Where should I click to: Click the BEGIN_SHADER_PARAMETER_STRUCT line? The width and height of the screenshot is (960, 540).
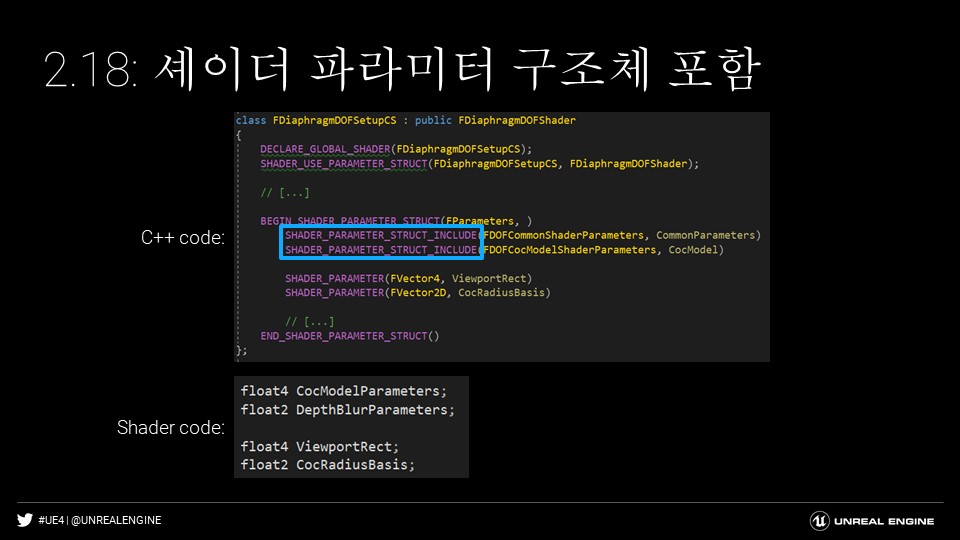click(x=396, y=221)
